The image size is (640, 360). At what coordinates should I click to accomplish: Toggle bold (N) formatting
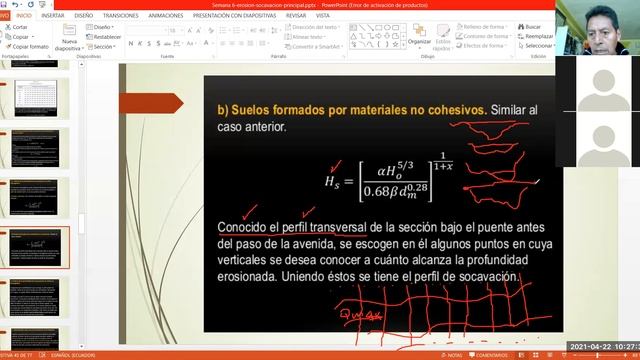pos(131,43)
